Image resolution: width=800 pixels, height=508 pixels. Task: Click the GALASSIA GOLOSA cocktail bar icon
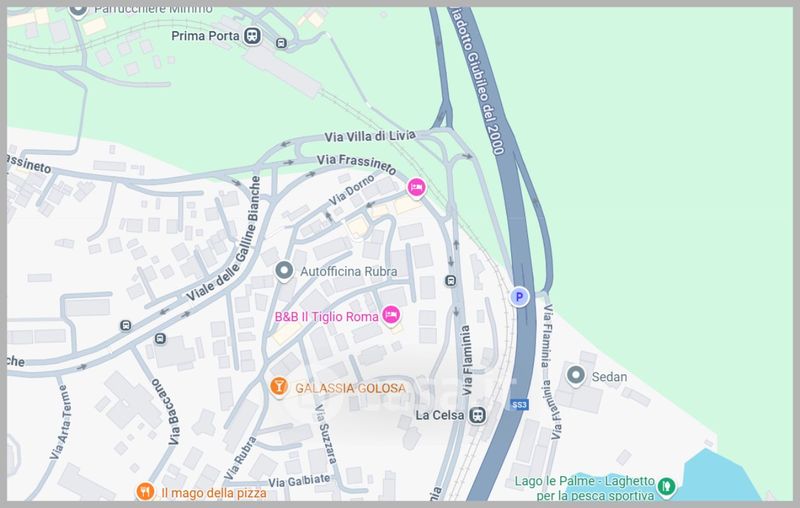coord(279,386)
